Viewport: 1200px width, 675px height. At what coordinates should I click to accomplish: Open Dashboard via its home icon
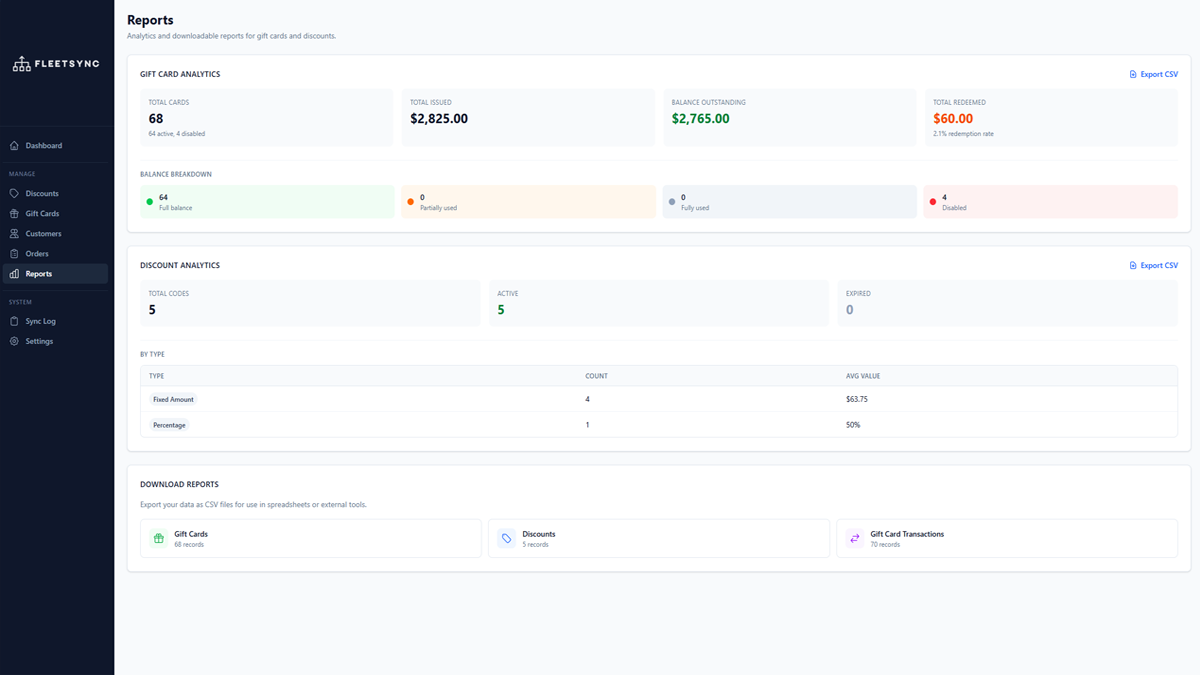click(x=14, y=146)
